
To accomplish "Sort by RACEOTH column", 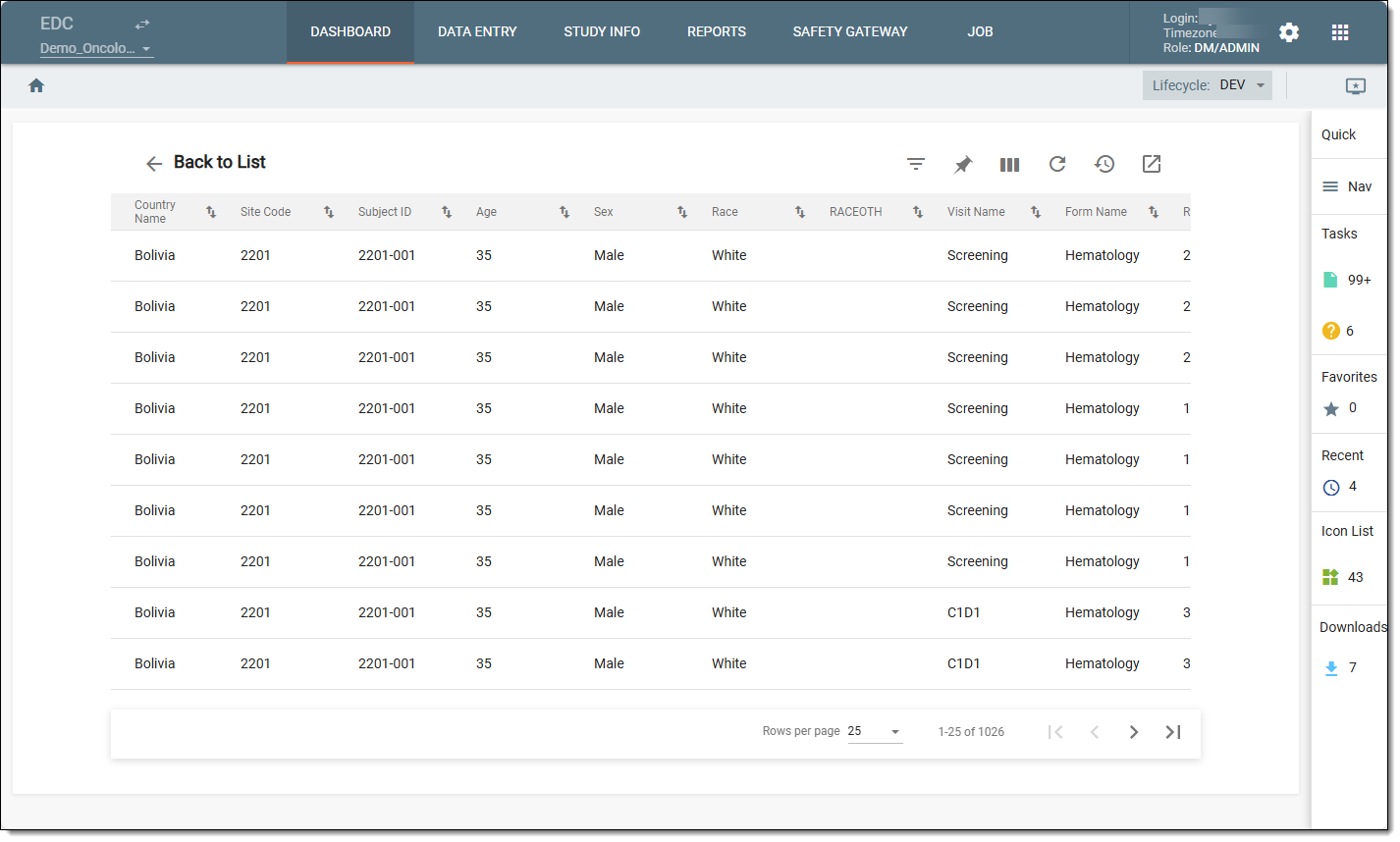I will (x=918, y=212).
